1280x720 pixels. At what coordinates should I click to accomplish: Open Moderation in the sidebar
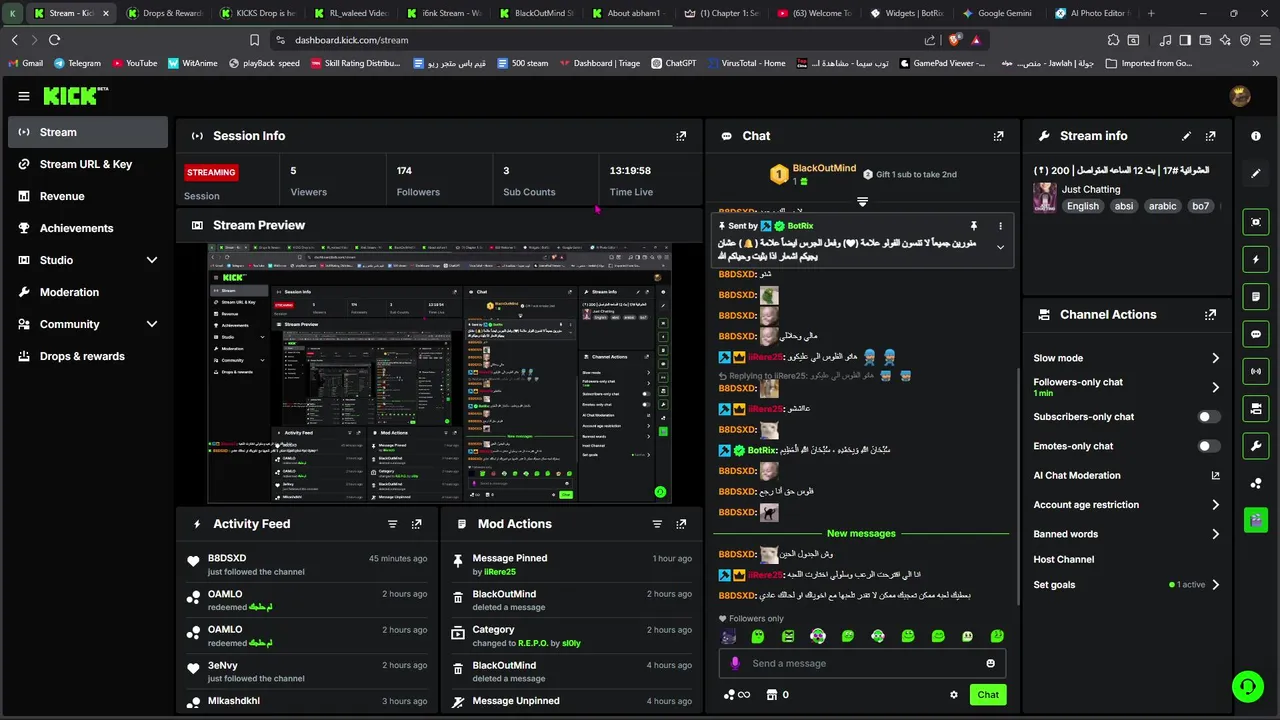[x=88, y=292]
